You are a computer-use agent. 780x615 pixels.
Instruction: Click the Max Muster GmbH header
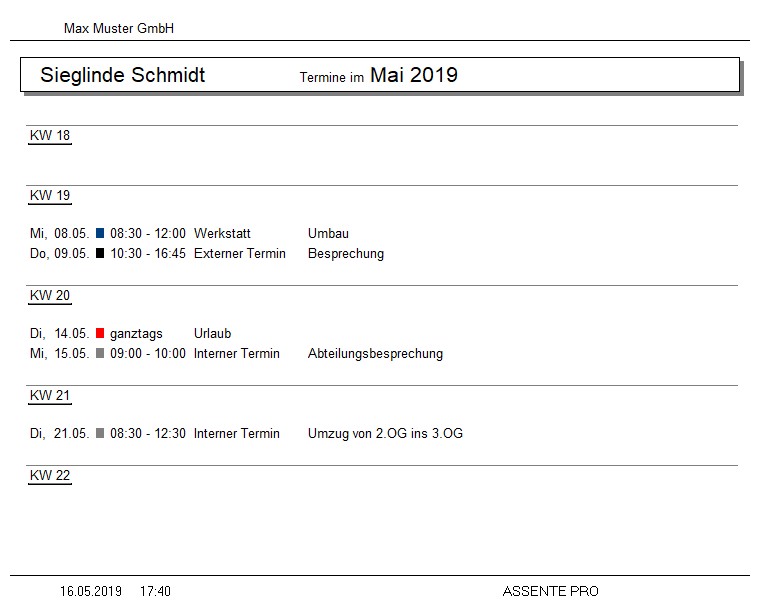(x=119, y=28)
